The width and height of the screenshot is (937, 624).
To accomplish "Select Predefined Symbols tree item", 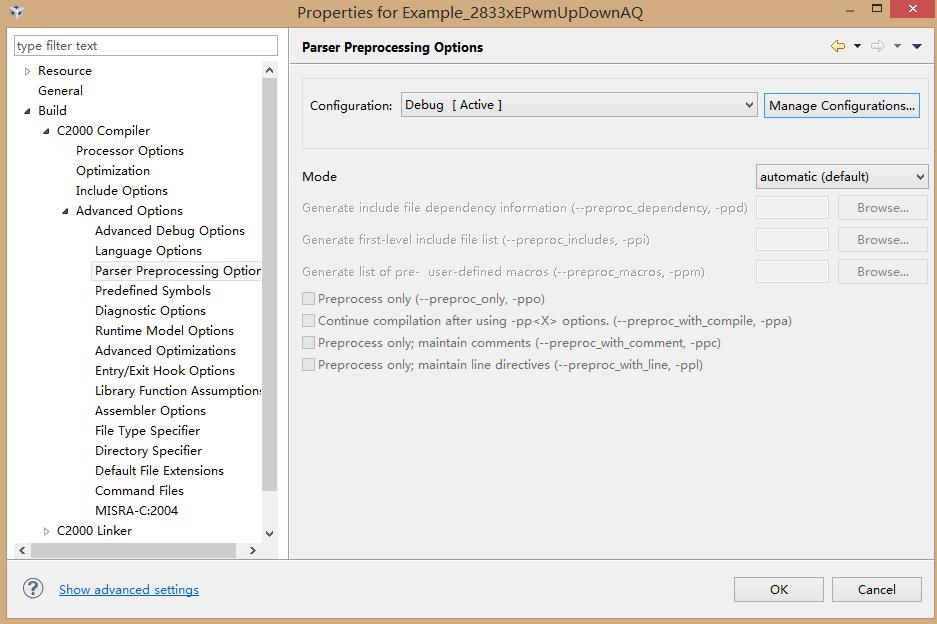I will coord(153,291).
